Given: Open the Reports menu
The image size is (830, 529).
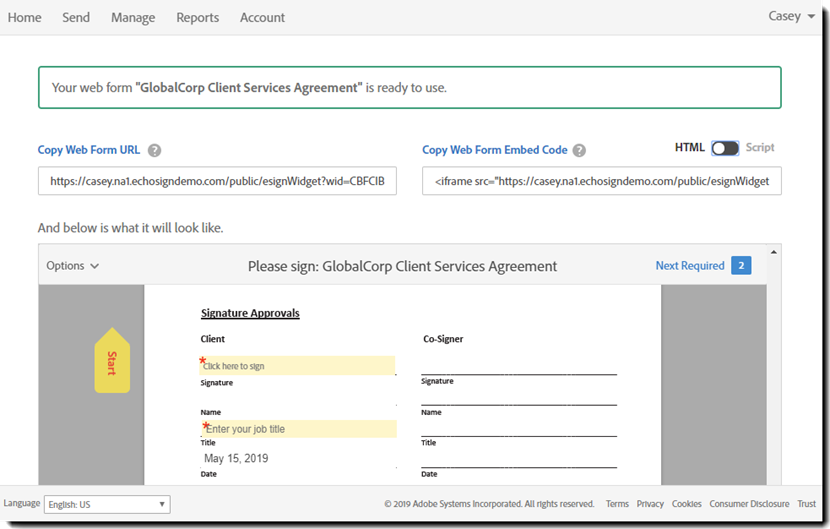Looking at the screenshot, I should [197, 17].
